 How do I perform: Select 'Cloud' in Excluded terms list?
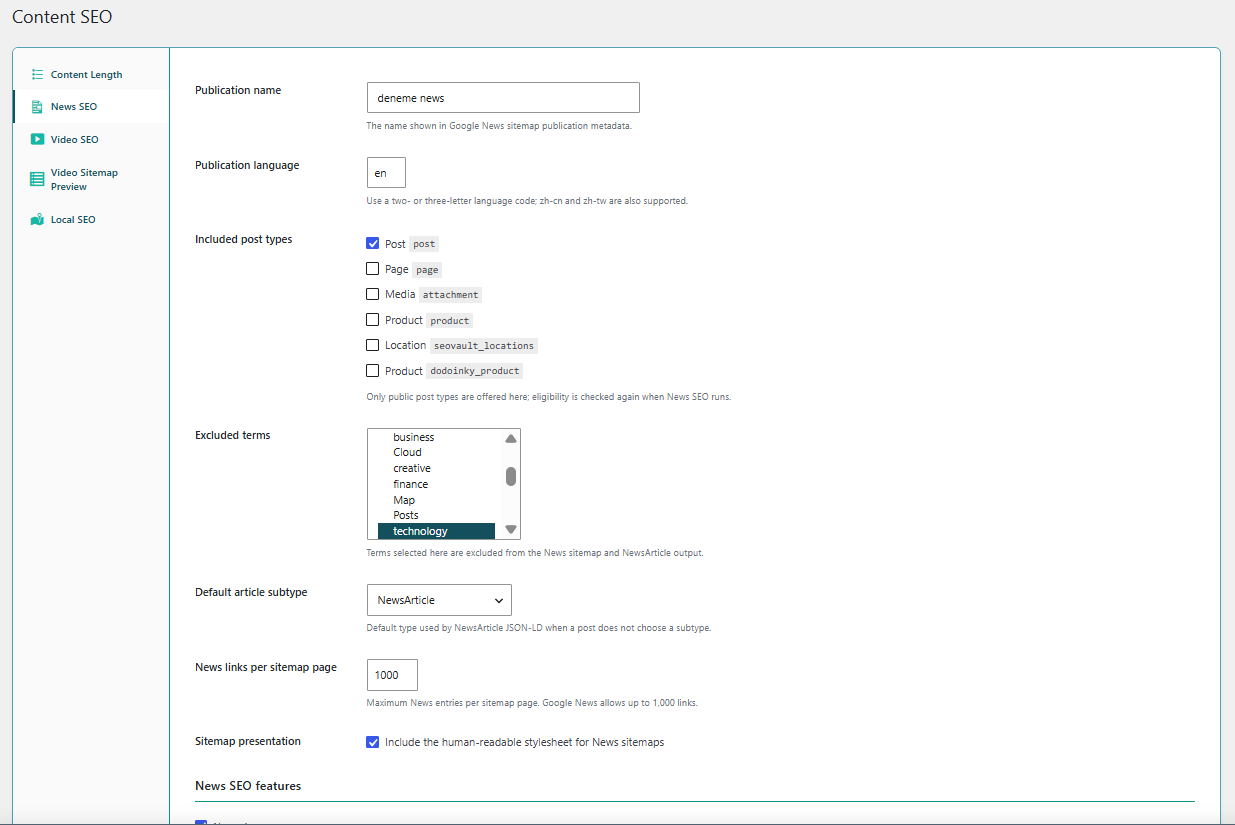tap(436, 452)
